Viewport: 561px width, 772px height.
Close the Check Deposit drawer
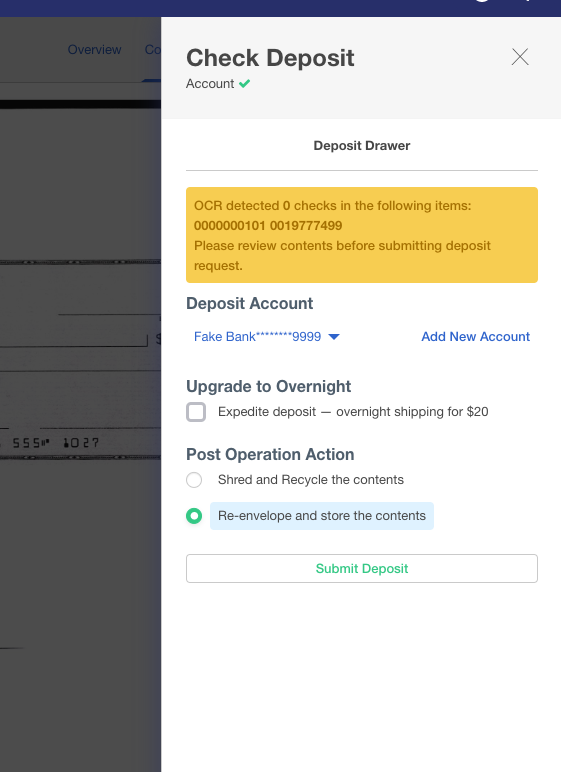(x=520, y=57)
